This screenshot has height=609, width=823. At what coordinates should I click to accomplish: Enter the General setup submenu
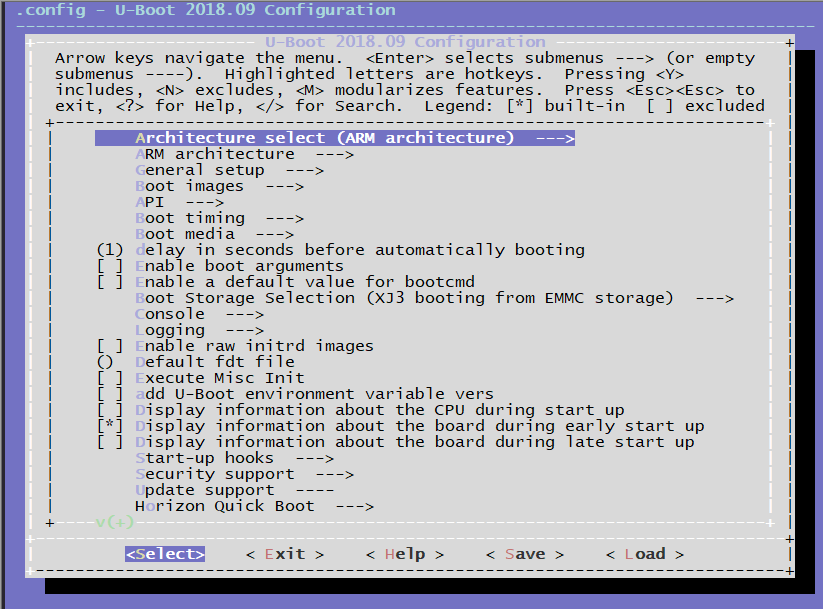coord(229,170)
